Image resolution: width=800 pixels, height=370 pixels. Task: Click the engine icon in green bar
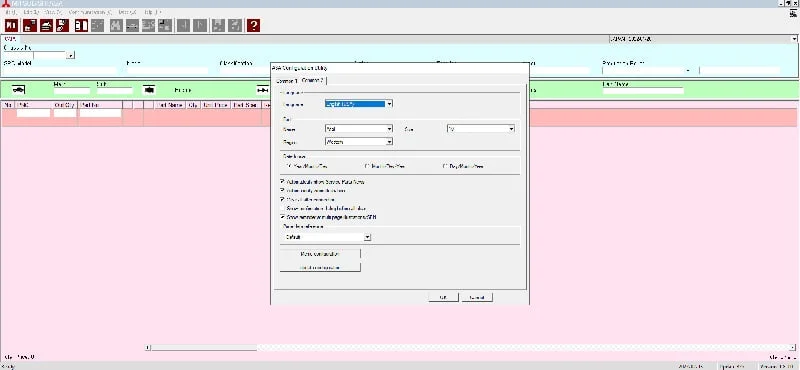pos(149,90)
